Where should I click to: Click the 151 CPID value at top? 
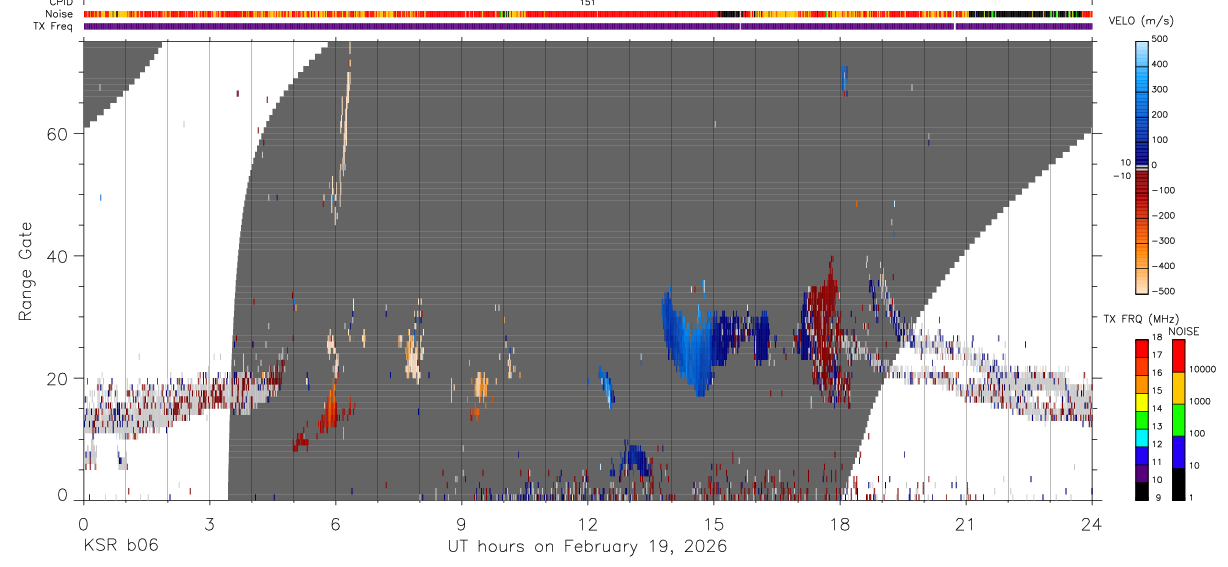click(x=588, y=3)
